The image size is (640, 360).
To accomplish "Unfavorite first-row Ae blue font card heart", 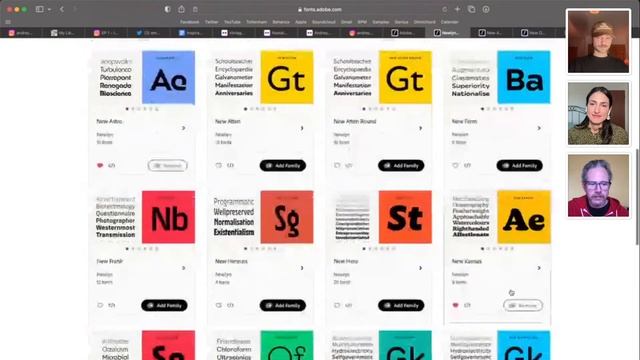I will pos(100,165).
